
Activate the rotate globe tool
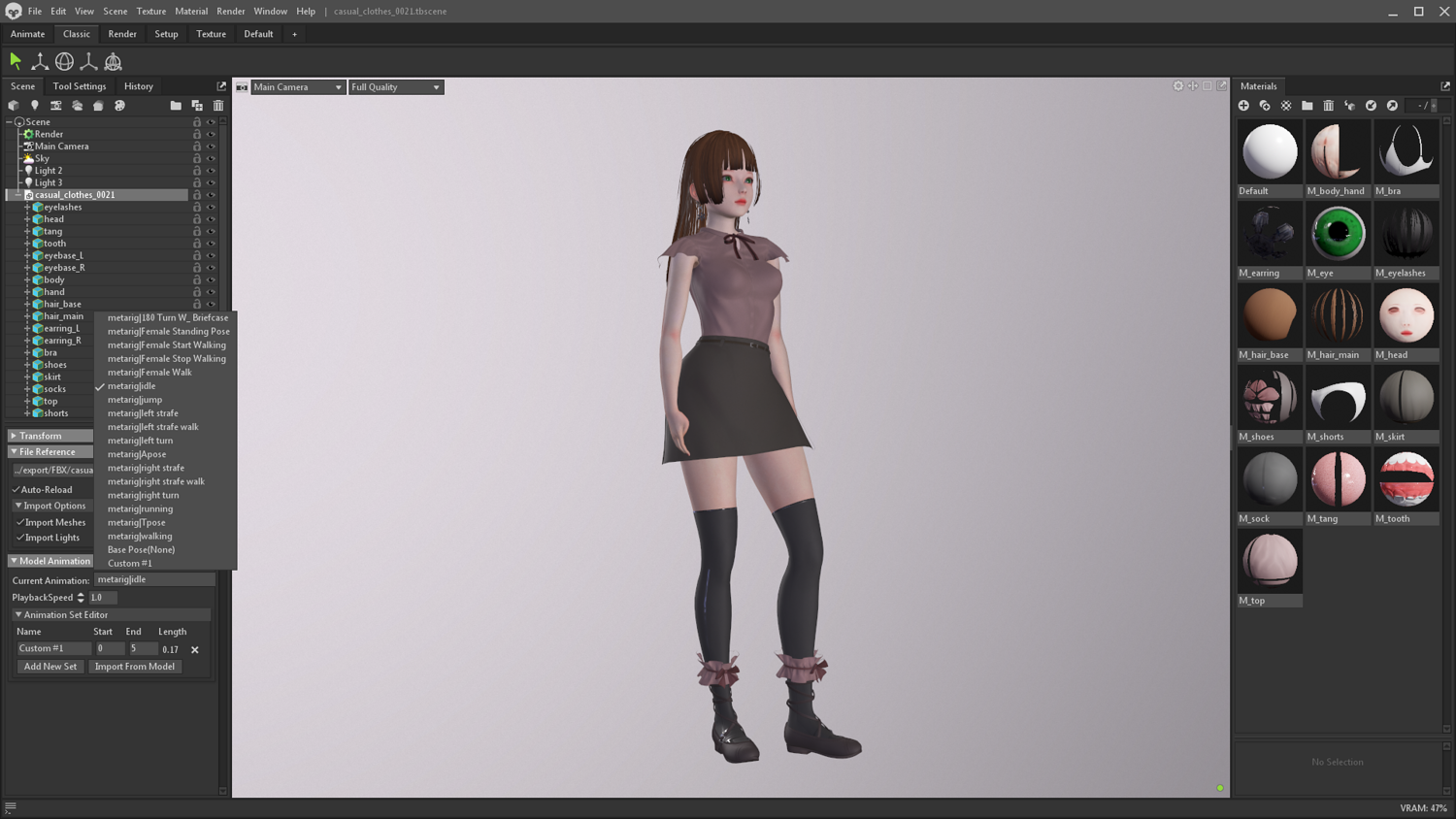coord(64,61)
